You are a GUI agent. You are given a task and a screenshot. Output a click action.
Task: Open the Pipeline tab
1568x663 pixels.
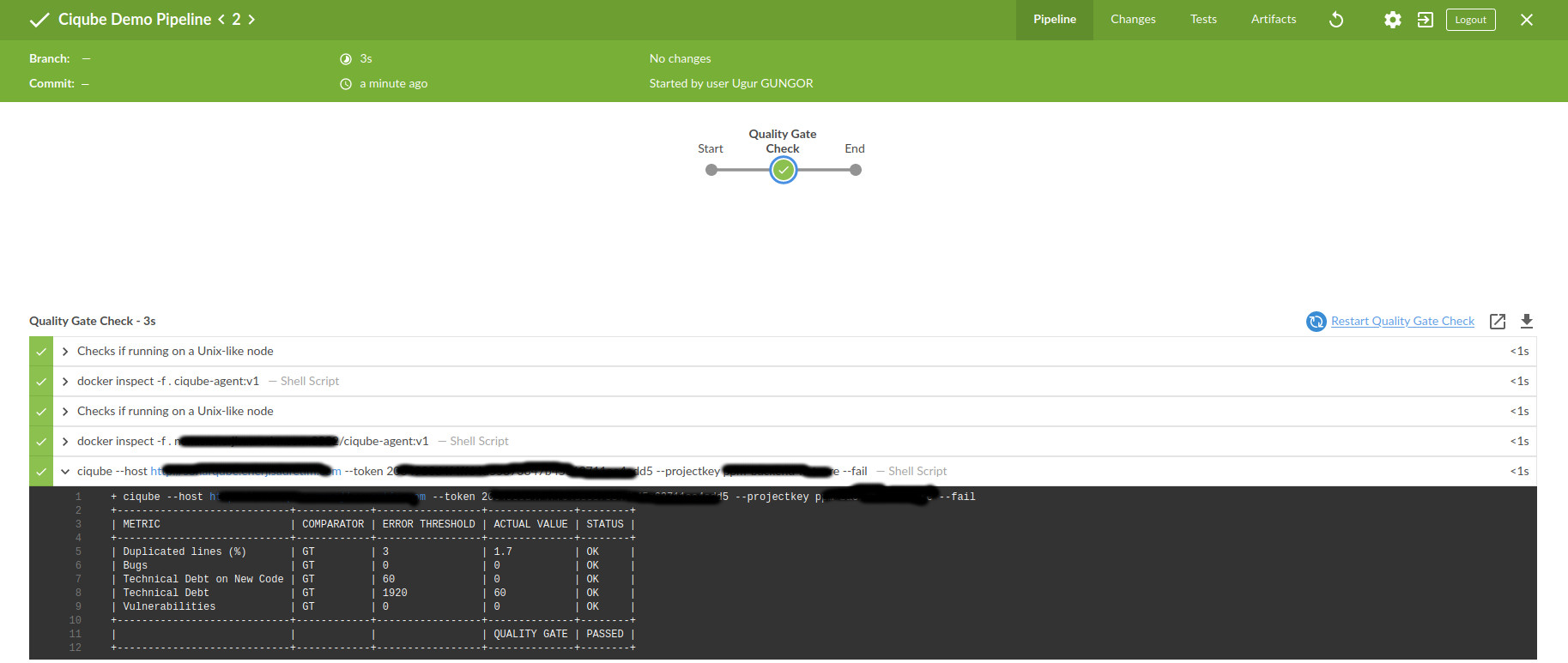tap(1054, 20)
